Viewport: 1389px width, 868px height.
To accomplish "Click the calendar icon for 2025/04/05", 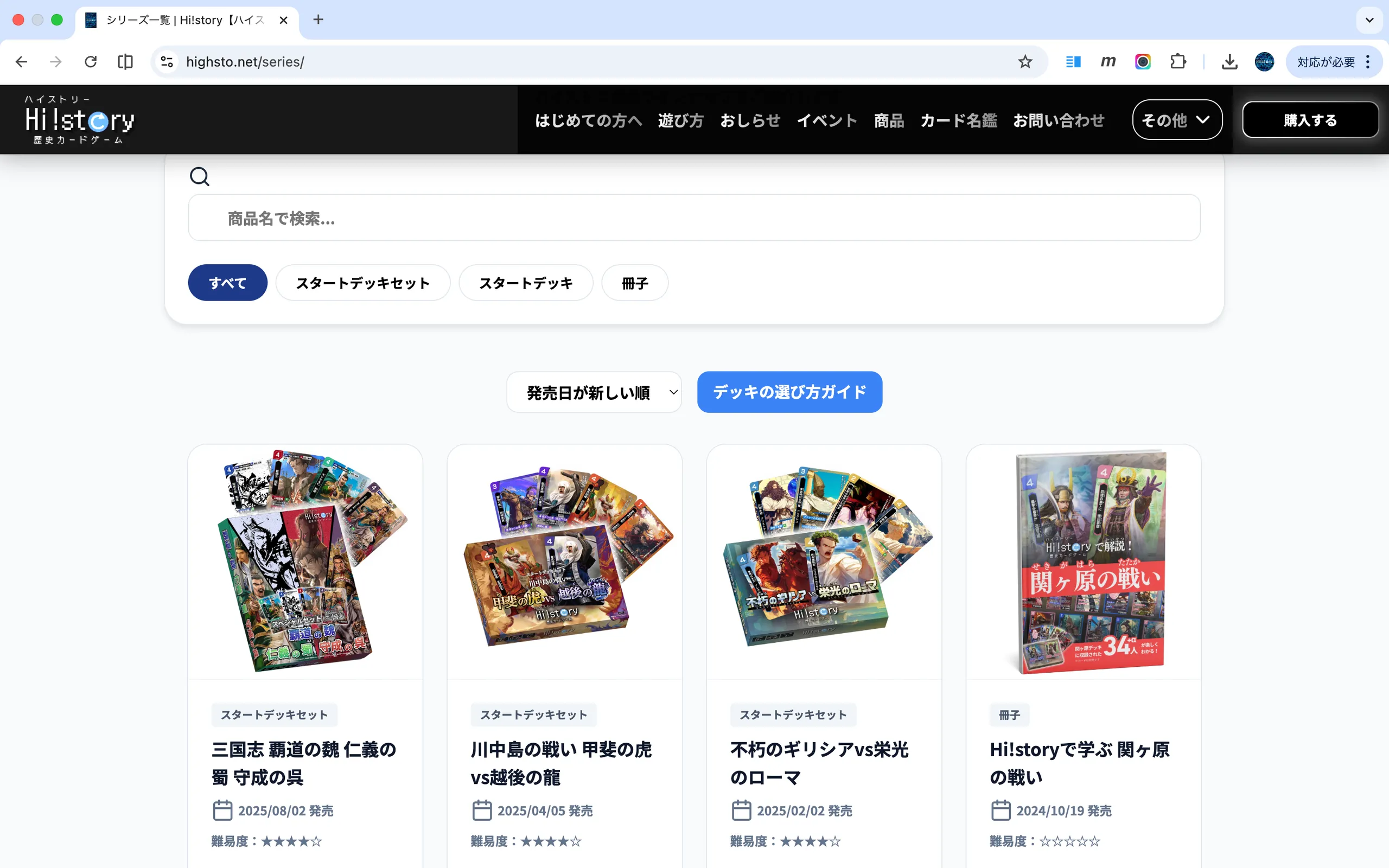I will (x=482, y=810).
